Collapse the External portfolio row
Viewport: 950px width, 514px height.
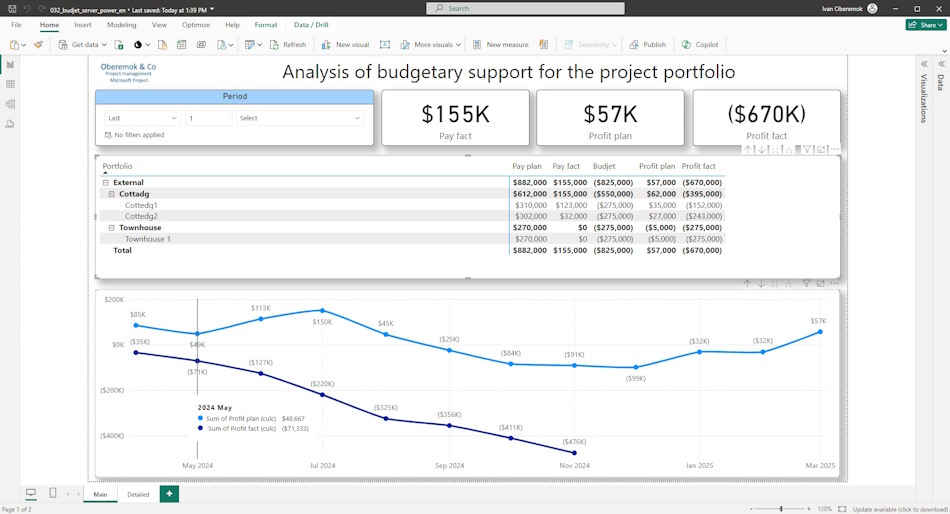click(x=105, y=182)
